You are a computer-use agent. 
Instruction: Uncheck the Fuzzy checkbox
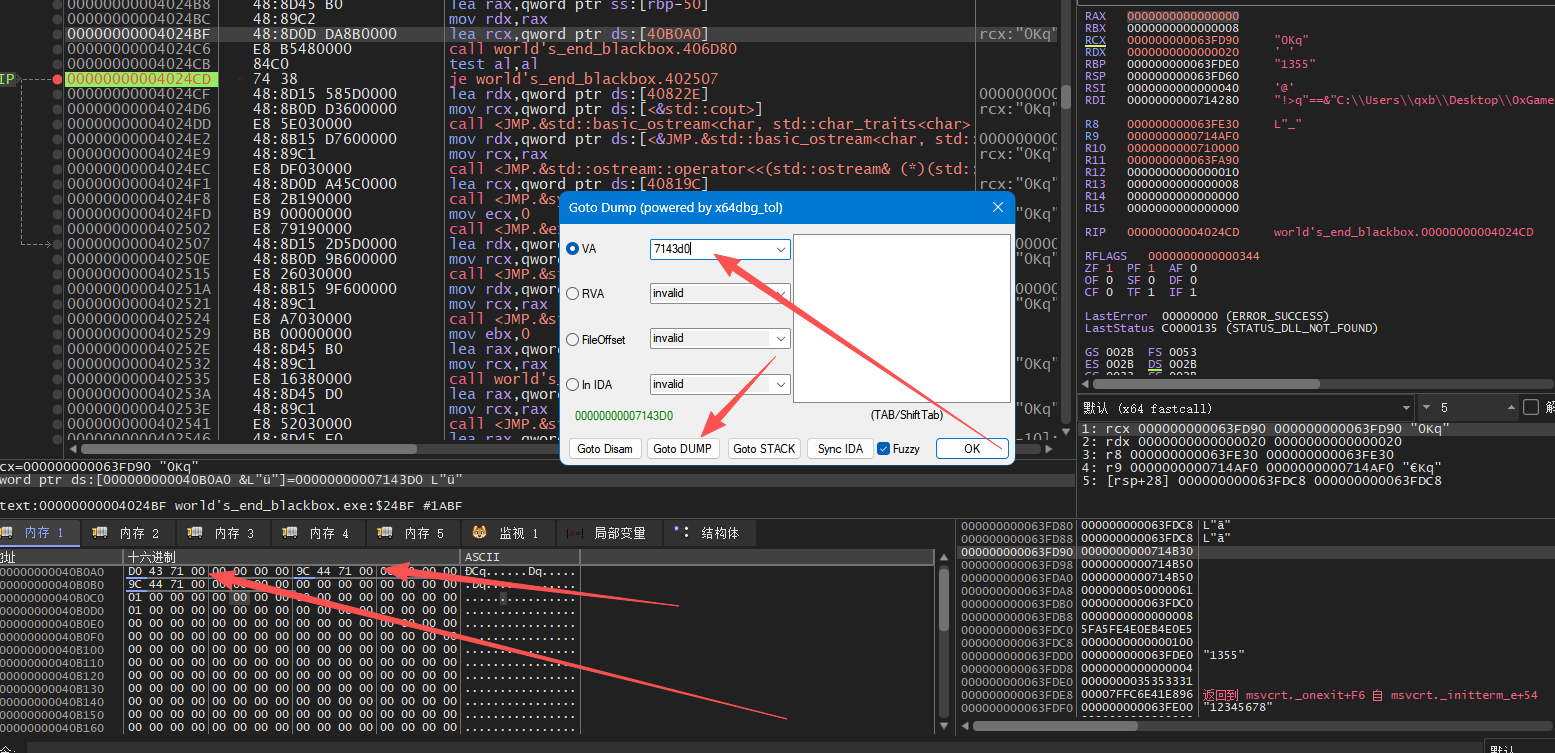883,449
